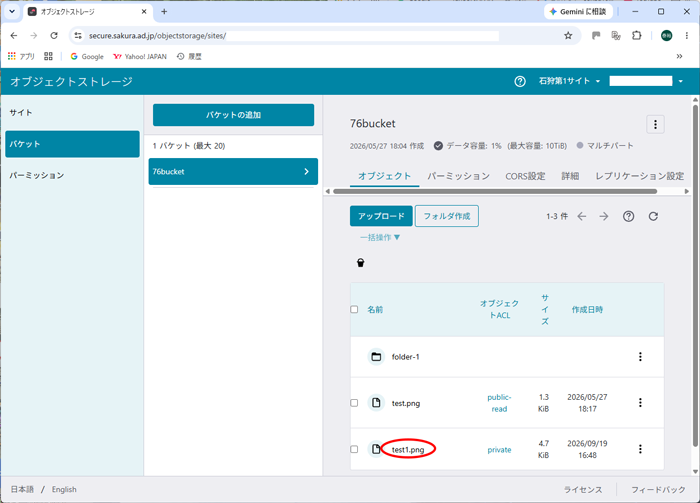Click the folder icon of folder-1
Screen dimensions: 700x503
click(376, 357)
